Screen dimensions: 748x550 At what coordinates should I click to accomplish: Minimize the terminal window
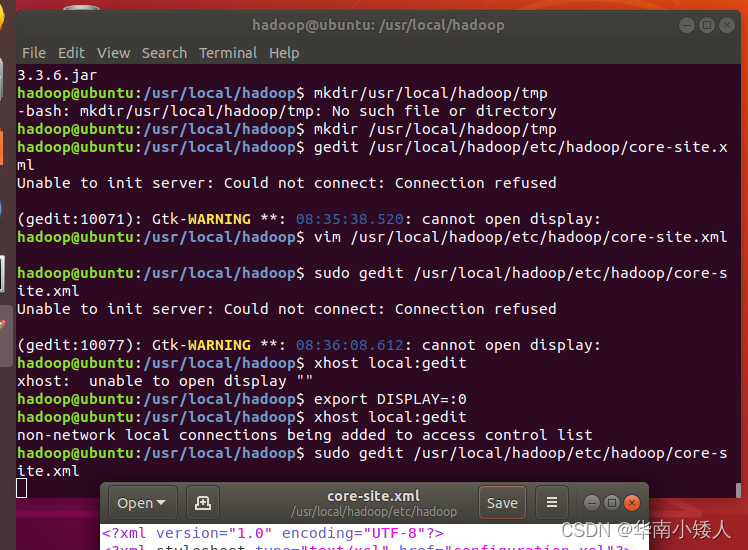click(687, 25)
